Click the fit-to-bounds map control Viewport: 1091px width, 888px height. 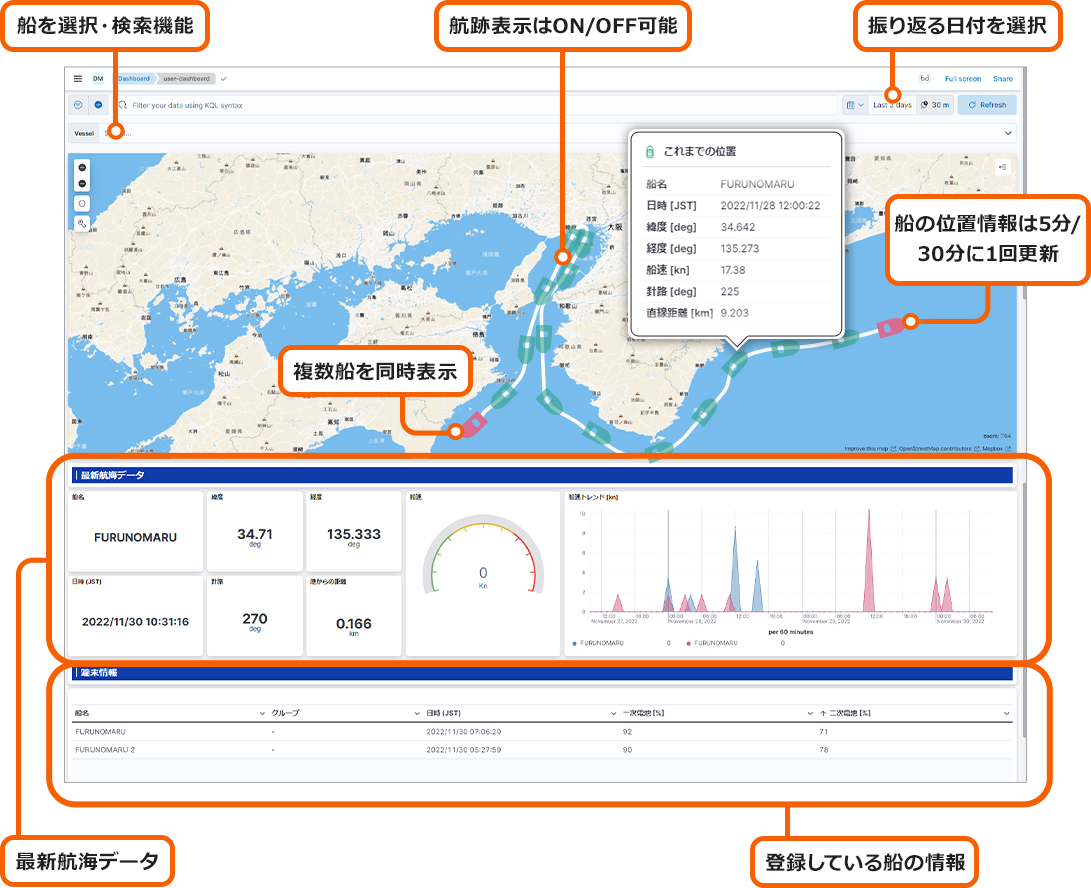[82, 203]
